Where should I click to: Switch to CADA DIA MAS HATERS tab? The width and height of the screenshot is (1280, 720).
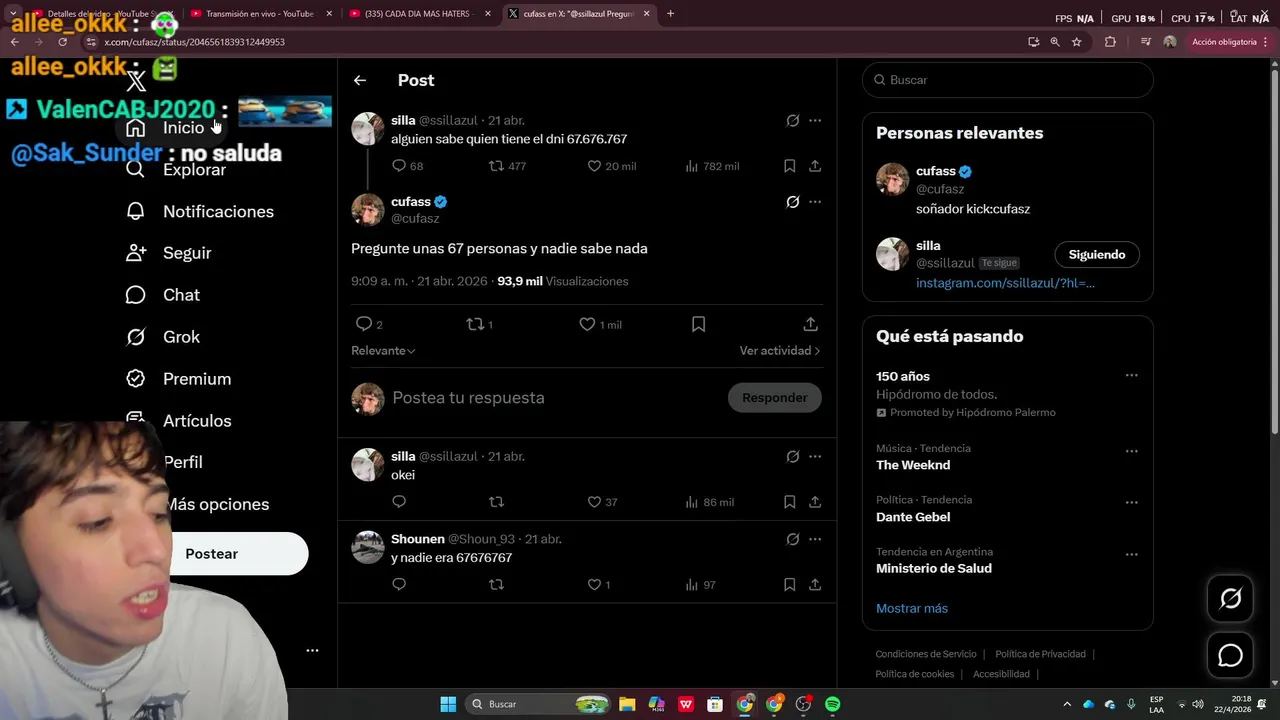click(420, 14)
